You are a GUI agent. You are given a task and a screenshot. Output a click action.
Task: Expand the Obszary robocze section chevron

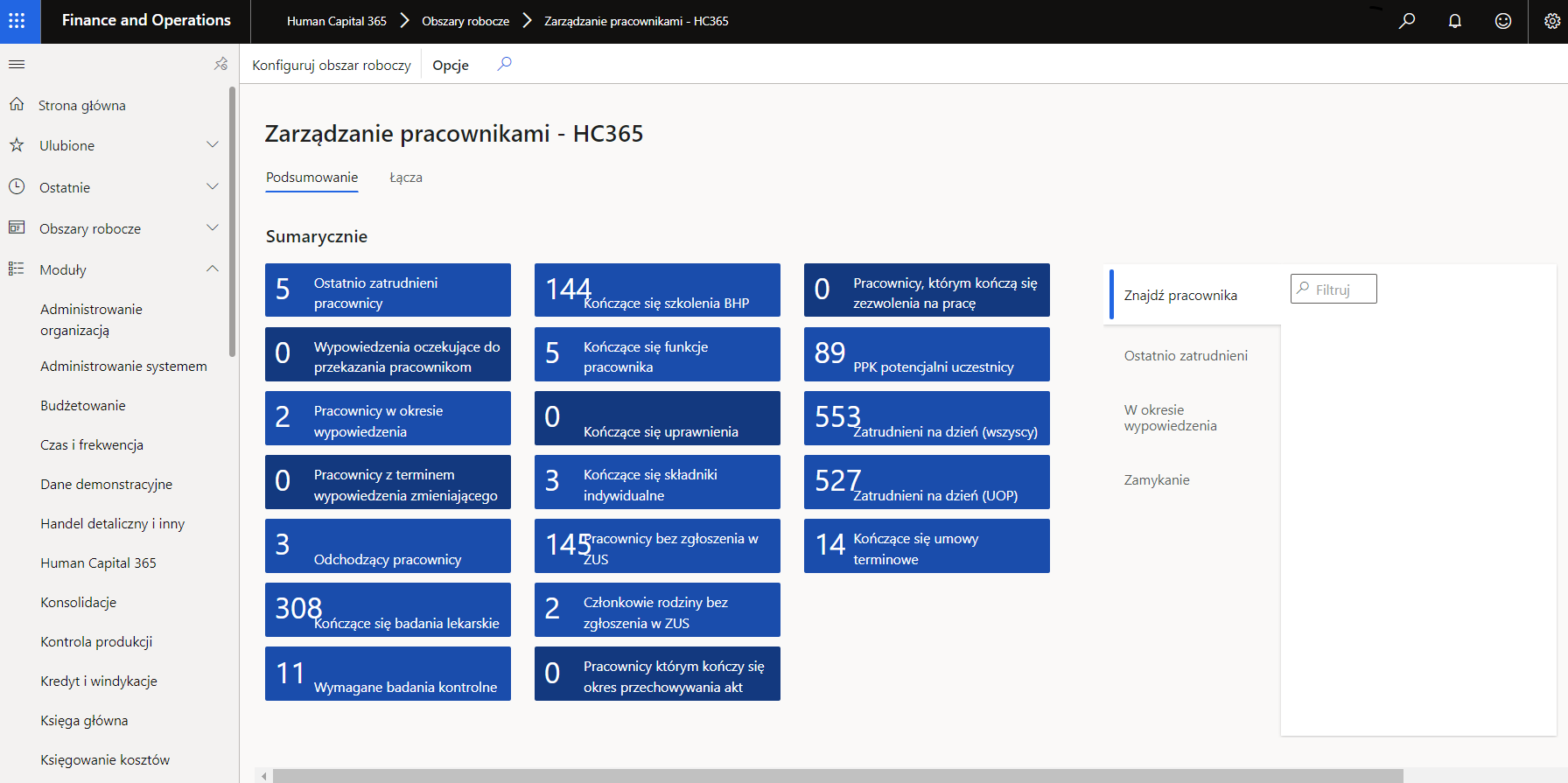(x=212, y=227)
